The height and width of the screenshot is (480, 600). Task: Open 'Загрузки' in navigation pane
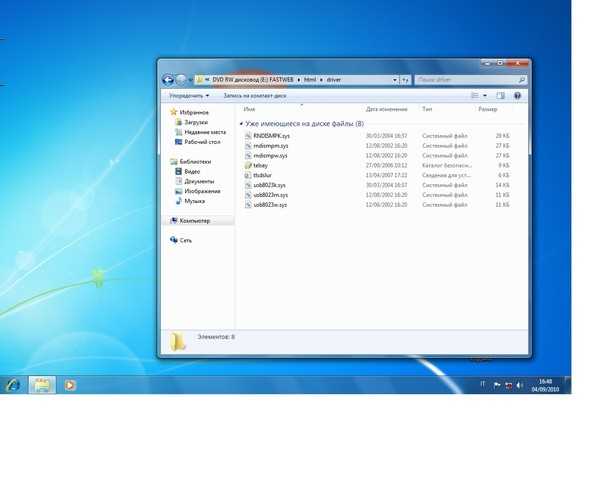pos(196,122)
